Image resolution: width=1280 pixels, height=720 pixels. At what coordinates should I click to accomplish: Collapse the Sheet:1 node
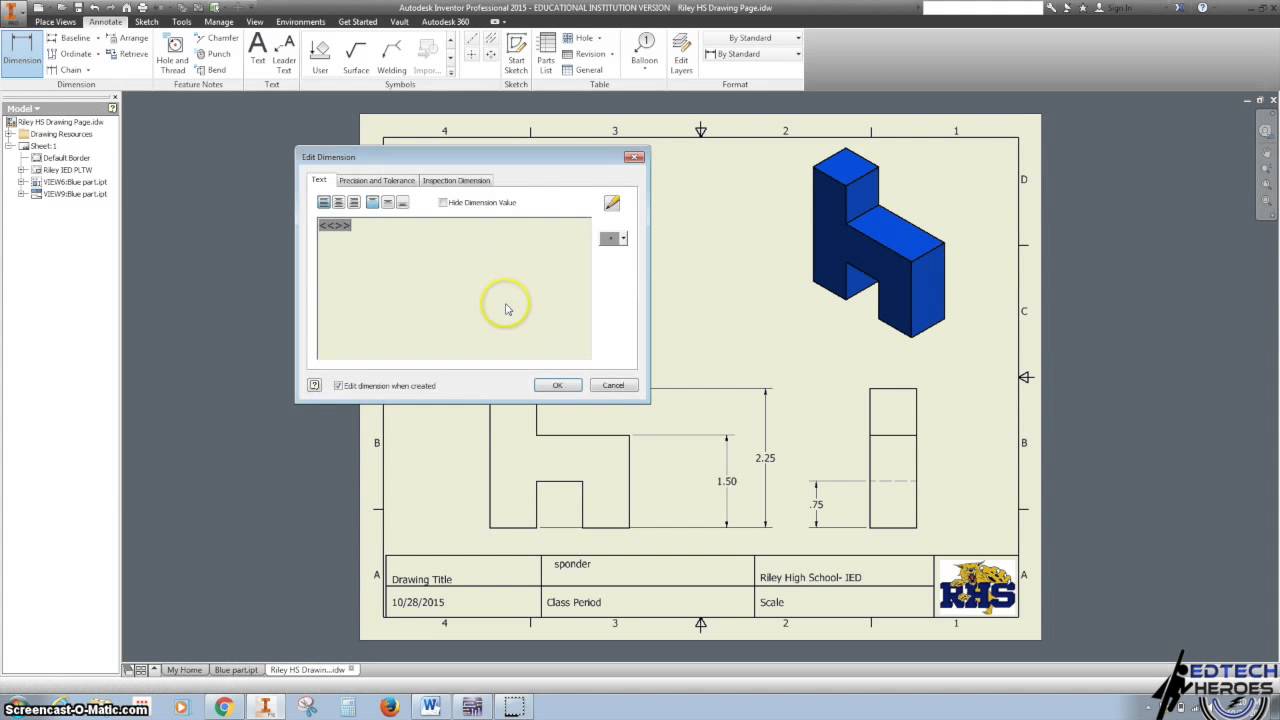(x=9, y=146)
